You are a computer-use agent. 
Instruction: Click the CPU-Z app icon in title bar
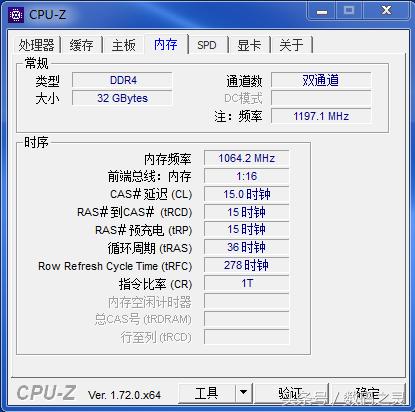(16, 15)
